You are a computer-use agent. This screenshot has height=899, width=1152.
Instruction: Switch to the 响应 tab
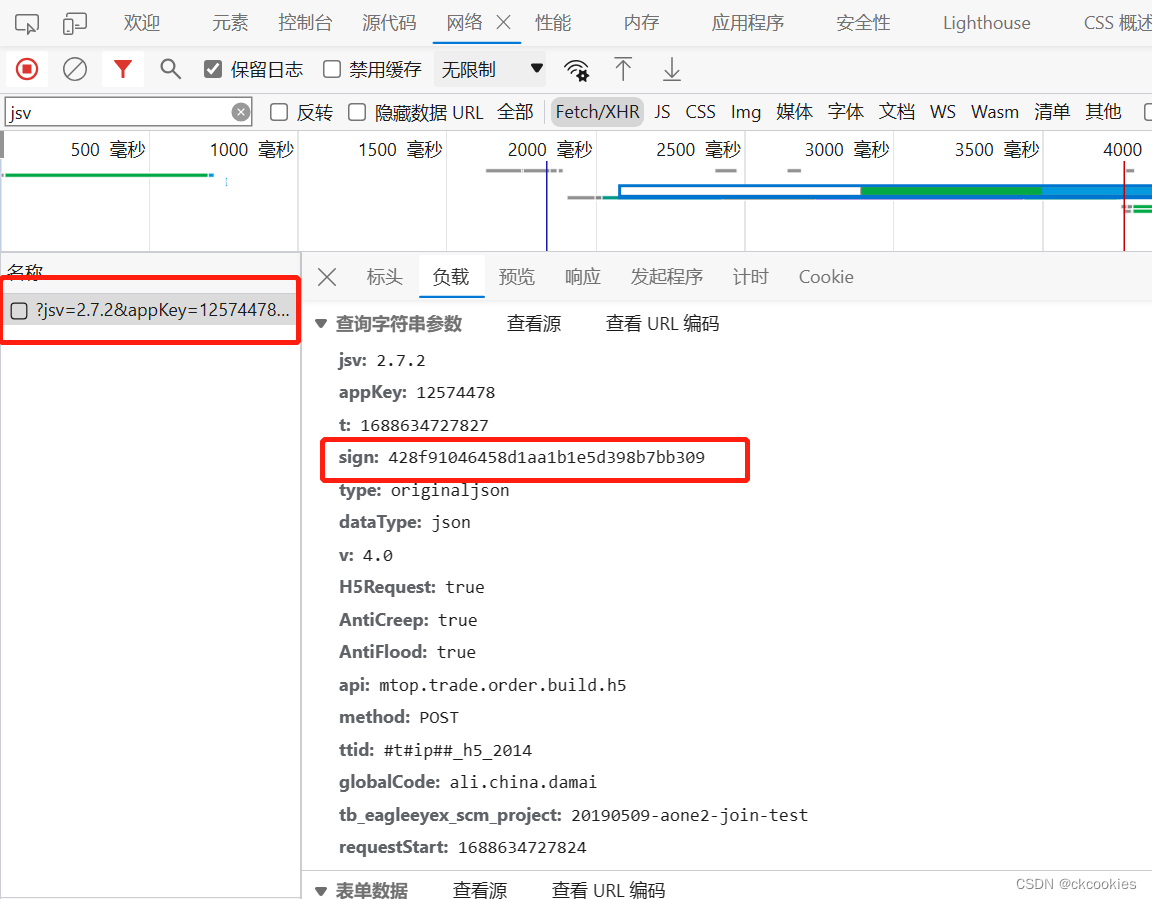point(582,276)
